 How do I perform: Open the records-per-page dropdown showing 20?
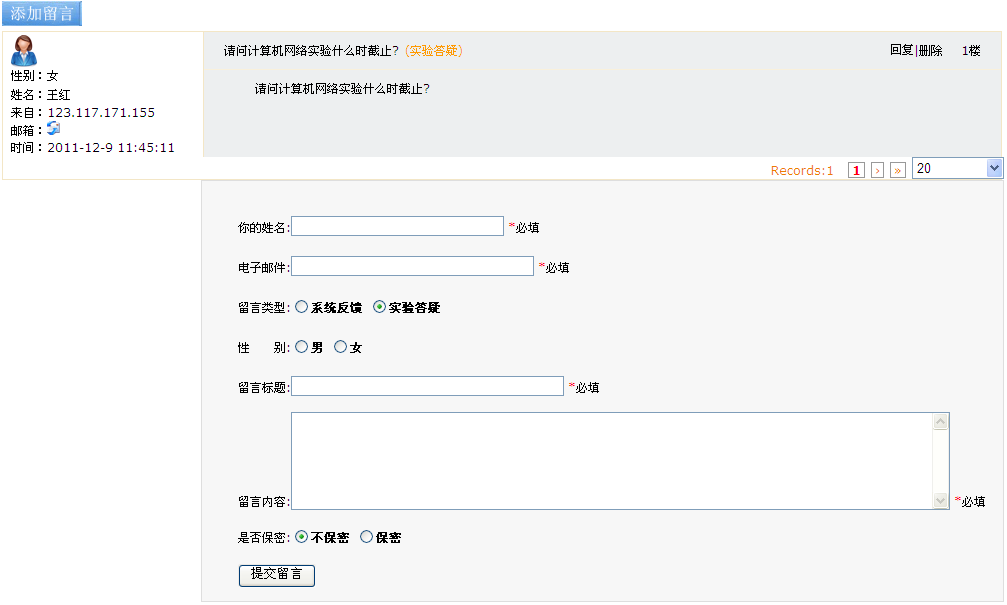pyautogui.click(x=956, y=169)
